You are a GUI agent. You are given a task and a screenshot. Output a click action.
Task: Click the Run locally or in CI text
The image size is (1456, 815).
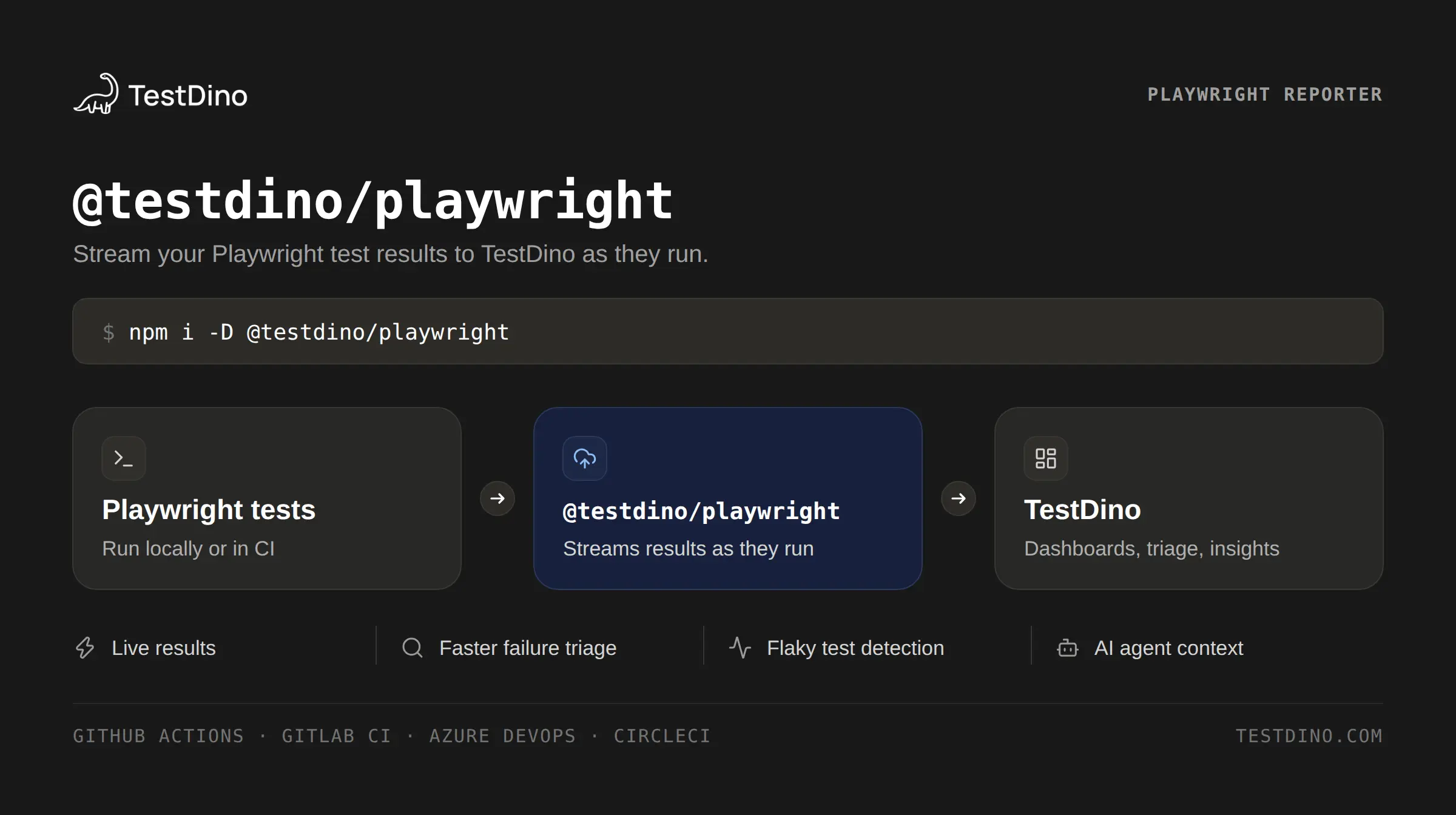(189, 548)
